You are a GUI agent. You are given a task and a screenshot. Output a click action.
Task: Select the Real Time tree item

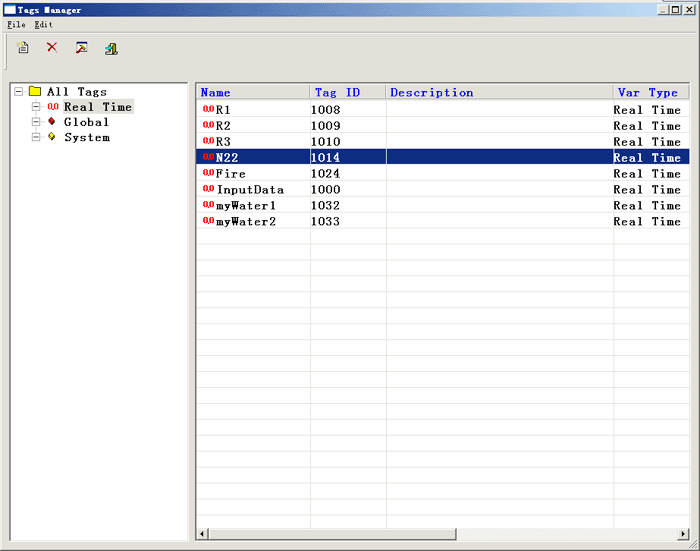pyautogui.click(x=98, y=107)
